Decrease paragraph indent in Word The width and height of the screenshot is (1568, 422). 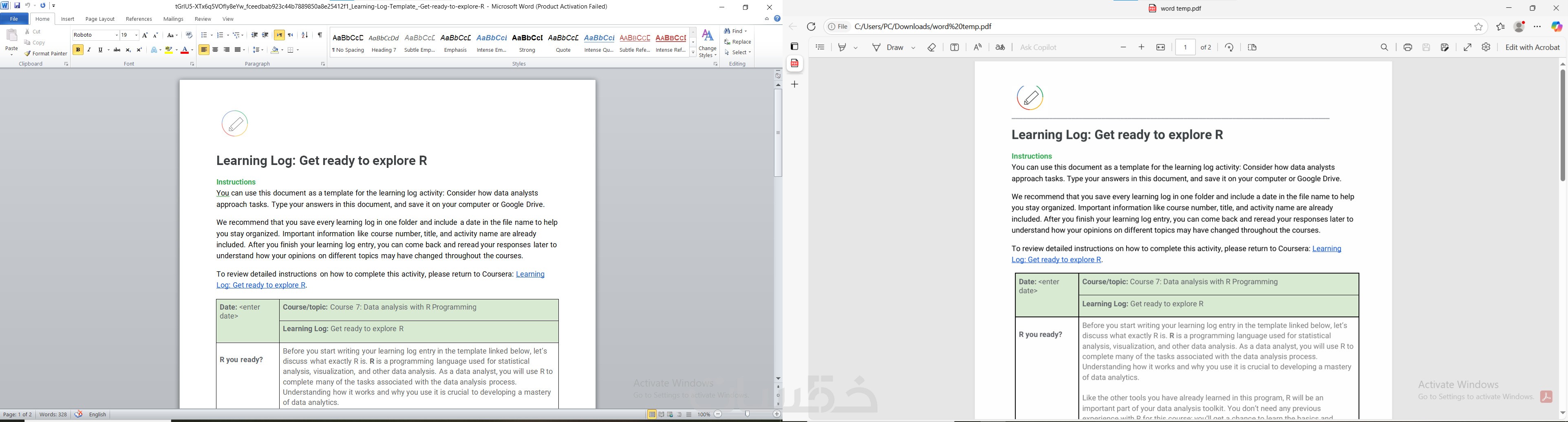[x=254, y=35]
